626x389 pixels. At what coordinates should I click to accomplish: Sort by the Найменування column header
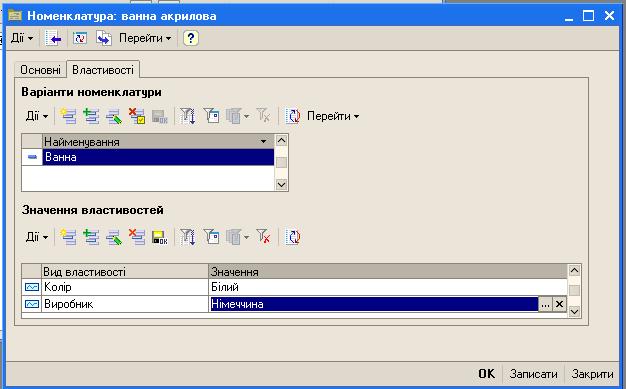tap(158, 141)
